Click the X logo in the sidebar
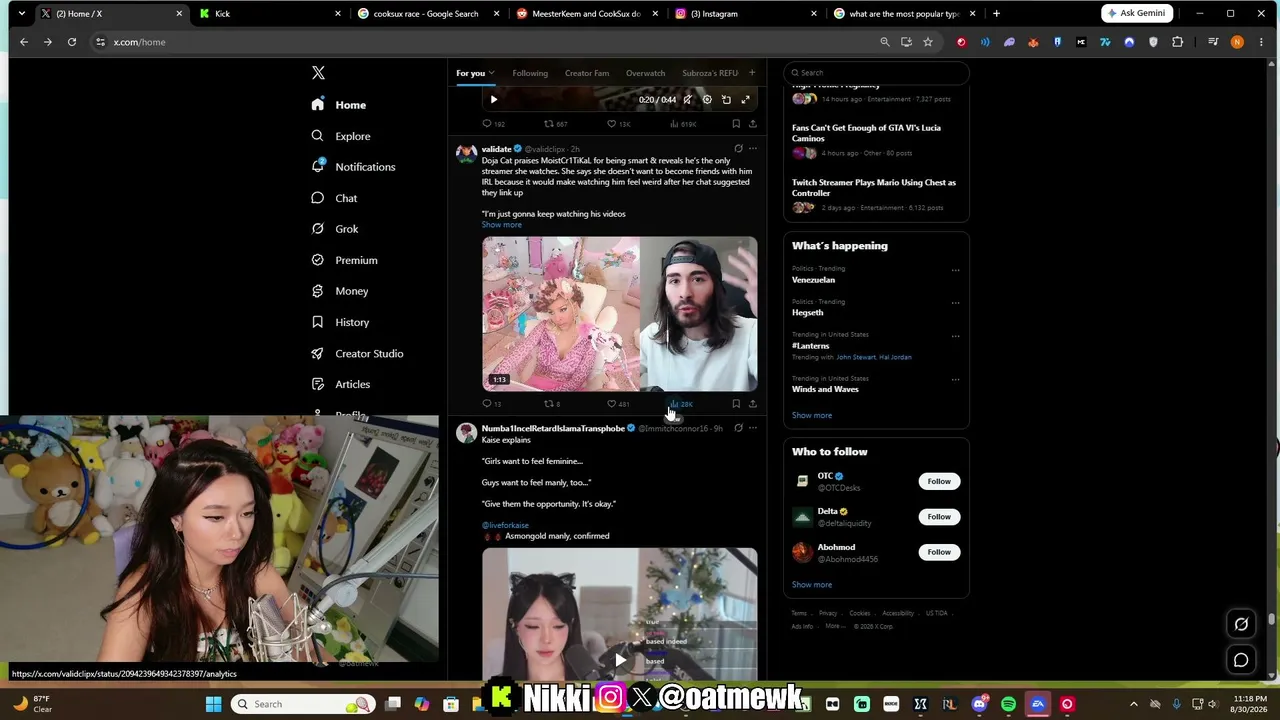Image resolution: width=1280 pixels, height=720 pixels. [x=318, y=73]
